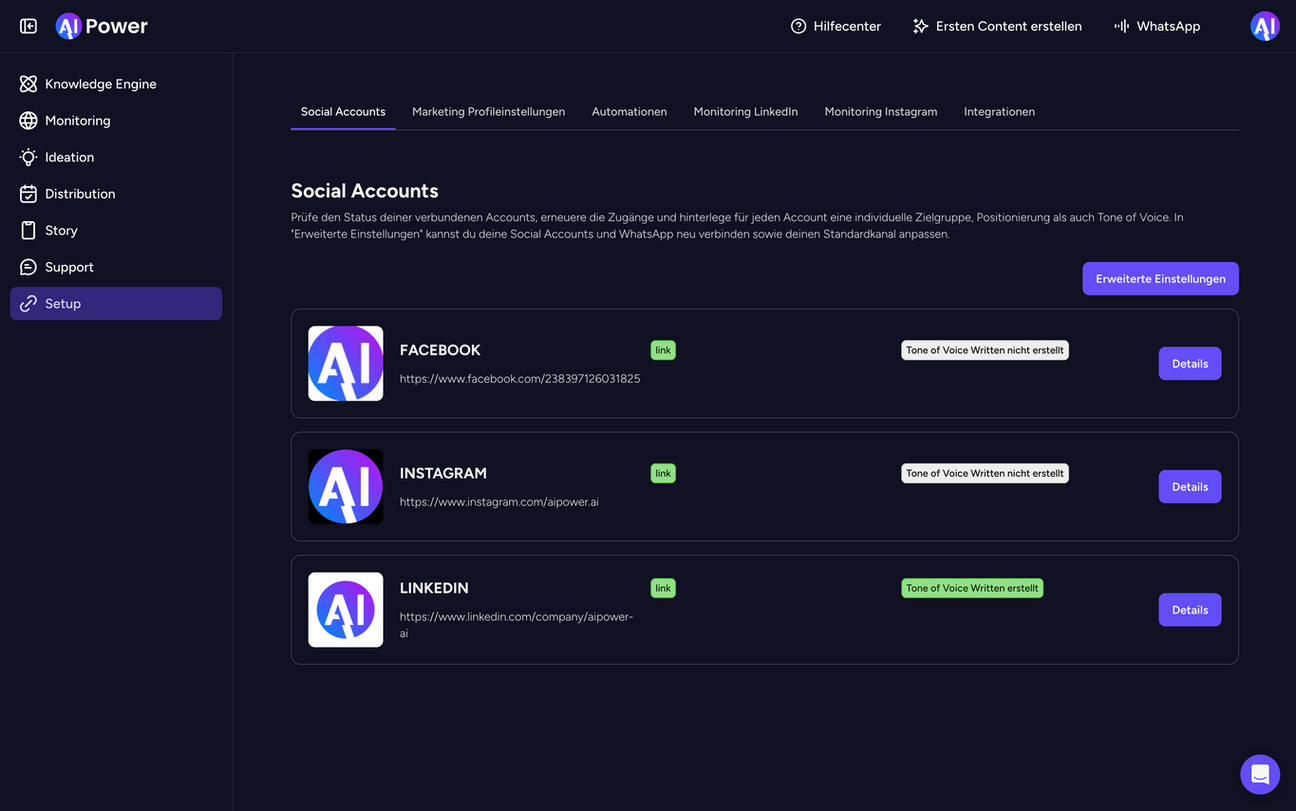Viewport: 1296px width, 811px height.
Task: Click the AI profile avatar top right
Action: pyautogui.click(x=1264, y=26)
